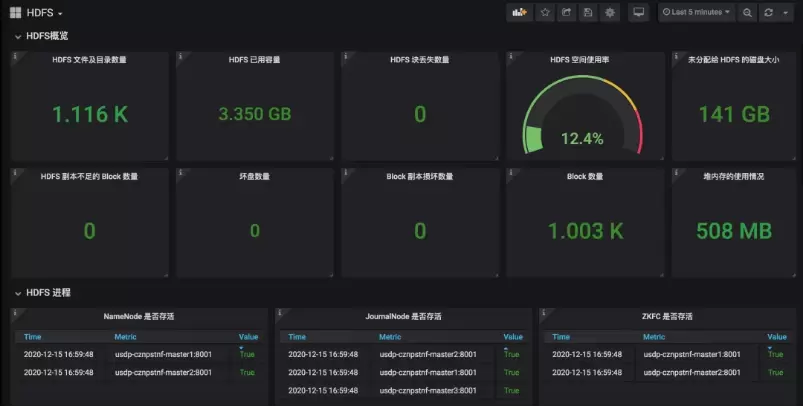Click info icon on HDFS 已用容量 panel
Image resolution: width=803 pixels, height=407 pixels.
(x=181, y=58)
